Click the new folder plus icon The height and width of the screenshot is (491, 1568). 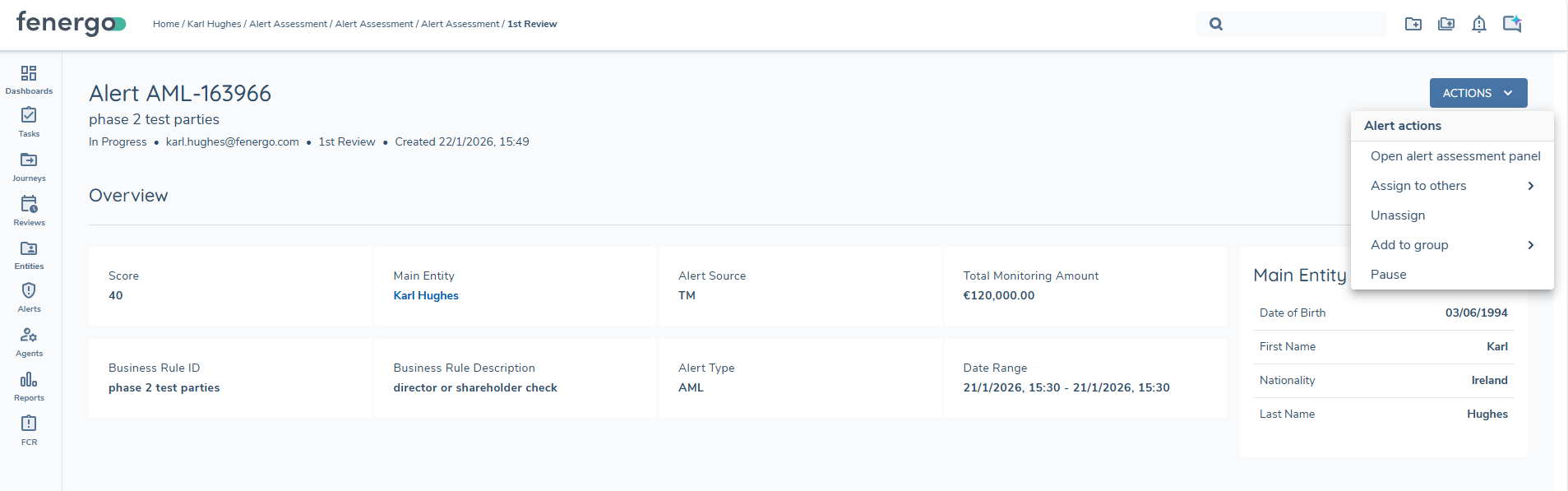point(1413,24)
